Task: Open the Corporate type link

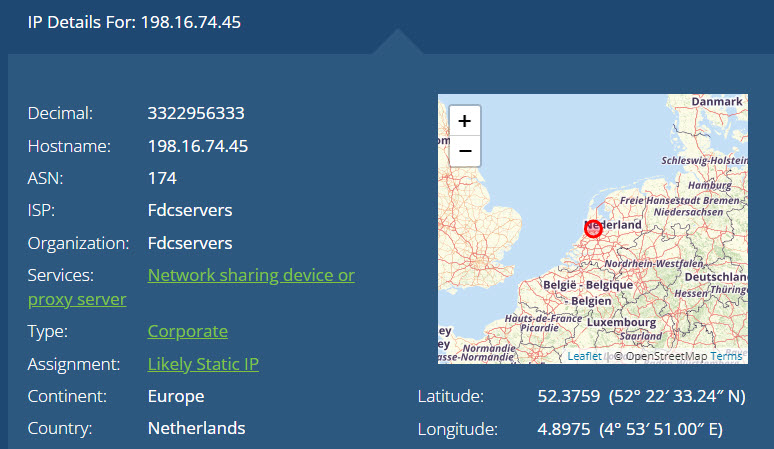Action: (188, 331)
